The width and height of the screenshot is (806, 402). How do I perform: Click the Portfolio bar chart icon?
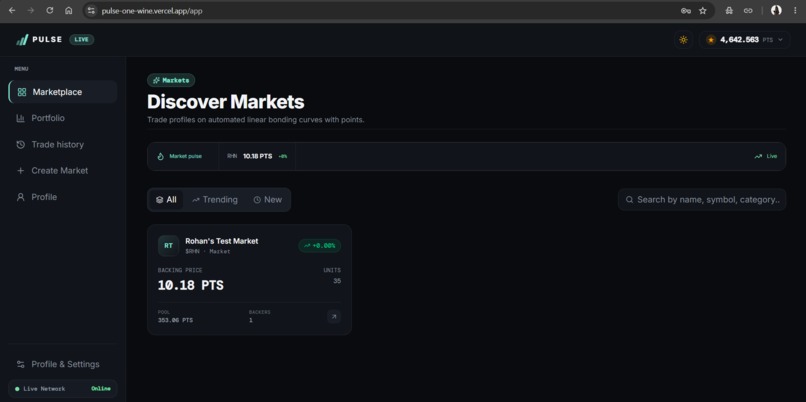[21, 118]
